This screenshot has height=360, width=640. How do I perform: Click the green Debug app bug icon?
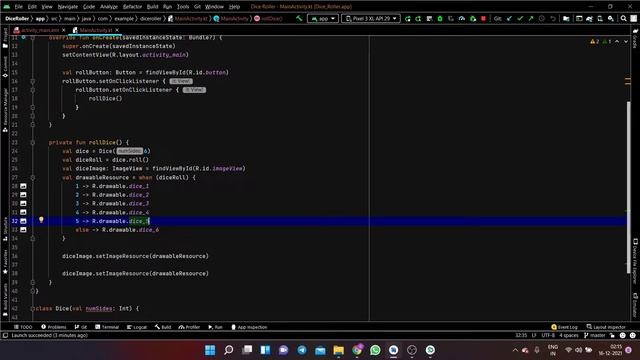coord(440,18)
